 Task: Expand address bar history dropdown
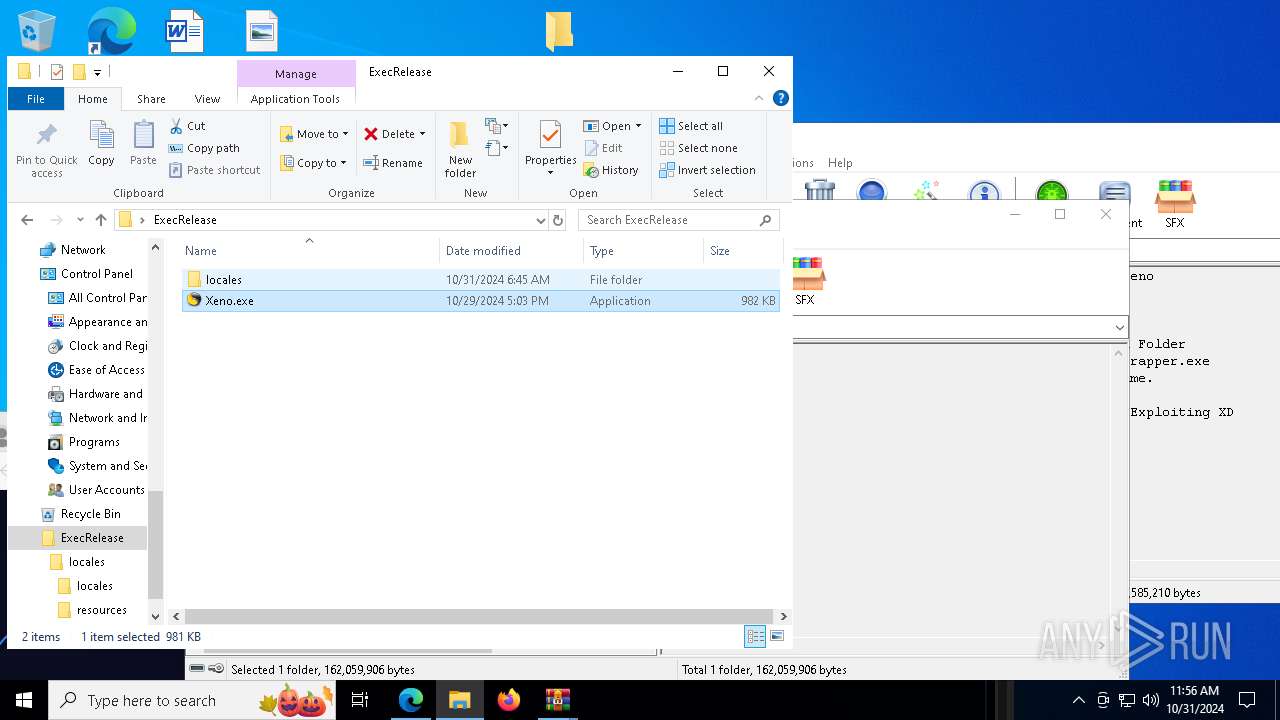pyautogui.click(x=540, y=220)
